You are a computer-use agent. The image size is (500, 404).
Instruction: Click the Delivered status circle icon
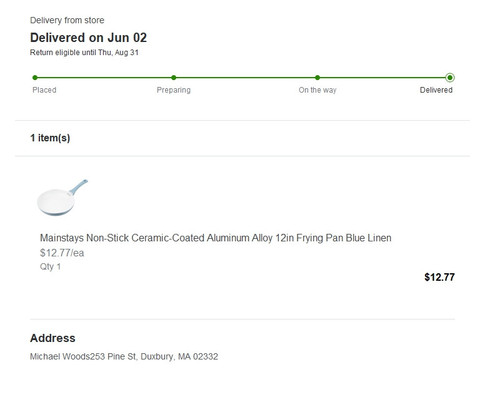[450, 78]
